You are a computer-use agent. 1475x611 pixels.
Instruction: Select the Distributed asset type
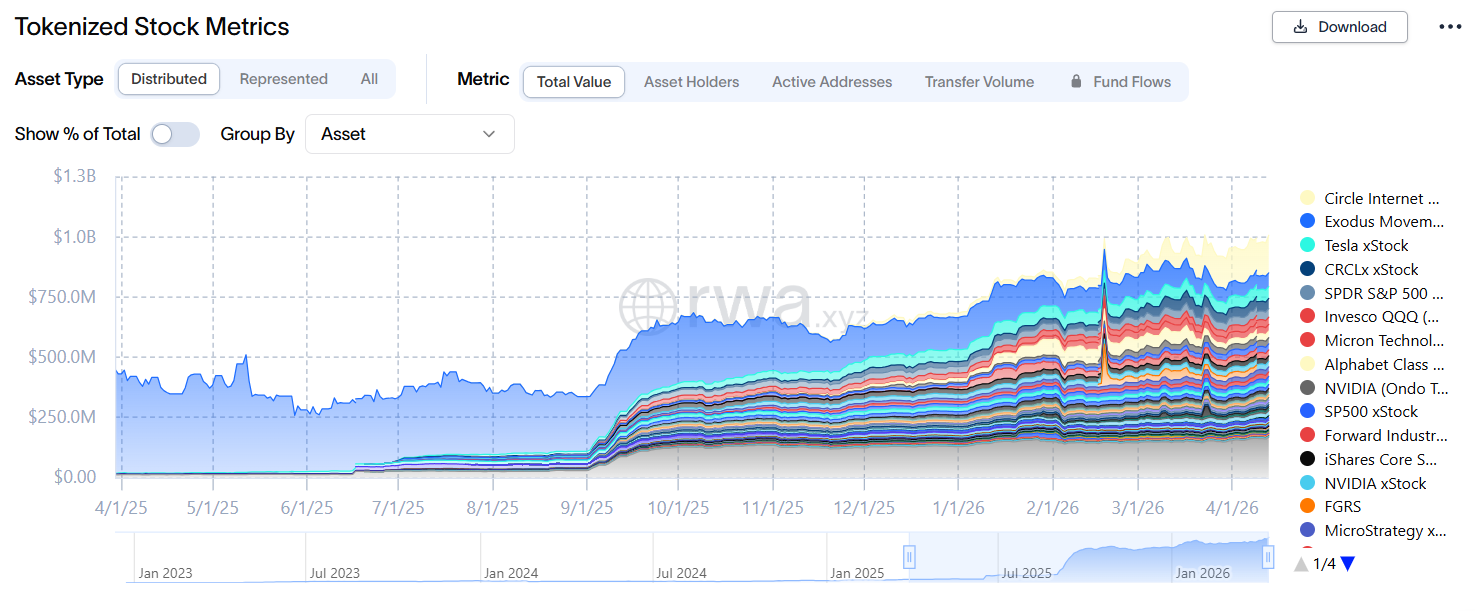tap(169, 79)
